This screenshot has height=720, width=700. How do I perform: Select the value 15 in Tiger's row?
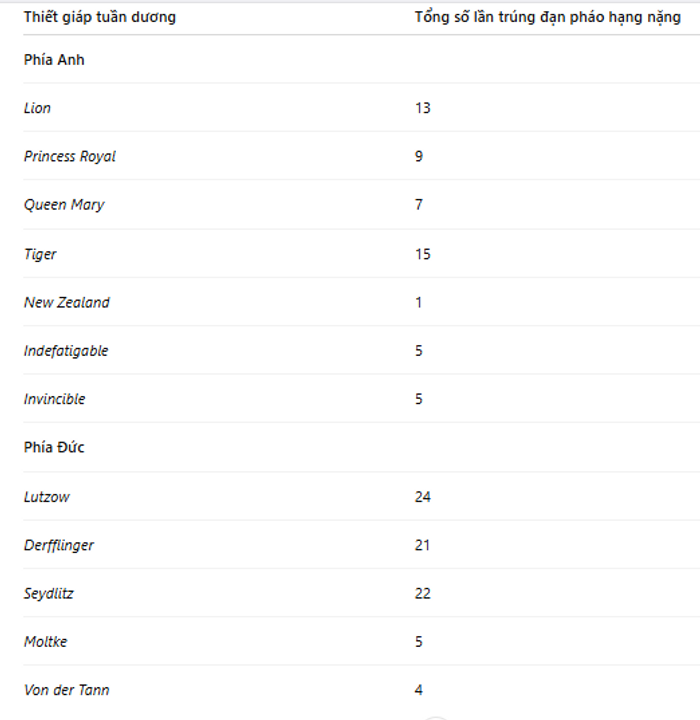coord(423,254)
